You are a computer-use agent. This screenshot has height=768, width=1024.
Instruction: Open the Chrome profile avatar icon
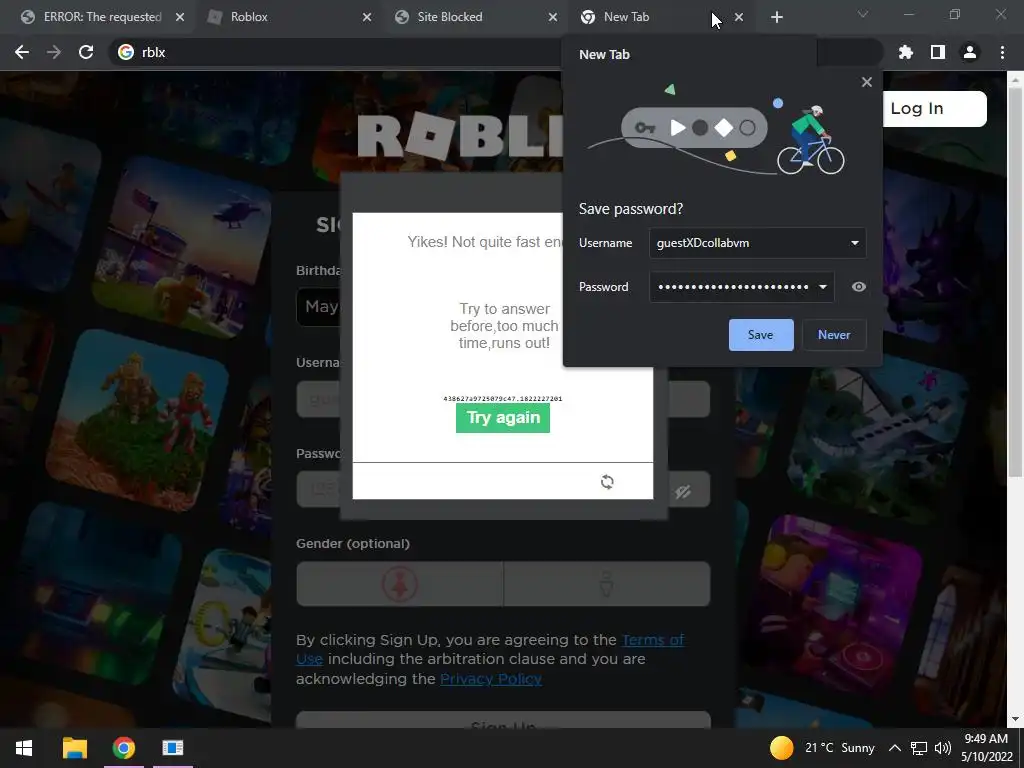[x=970, y=52]
